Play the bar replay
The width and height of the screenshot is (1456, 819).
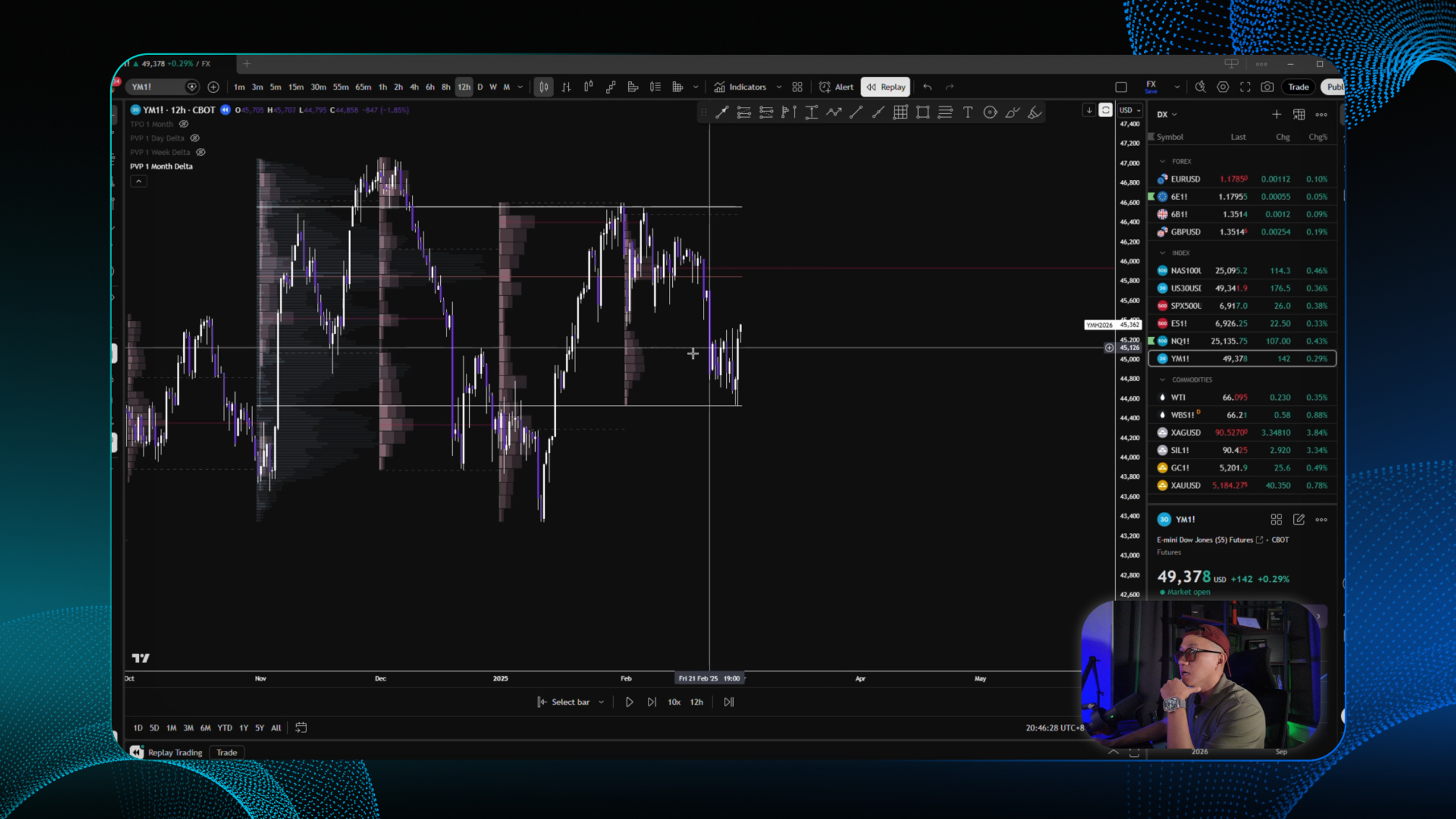click(x=629, y=702)
